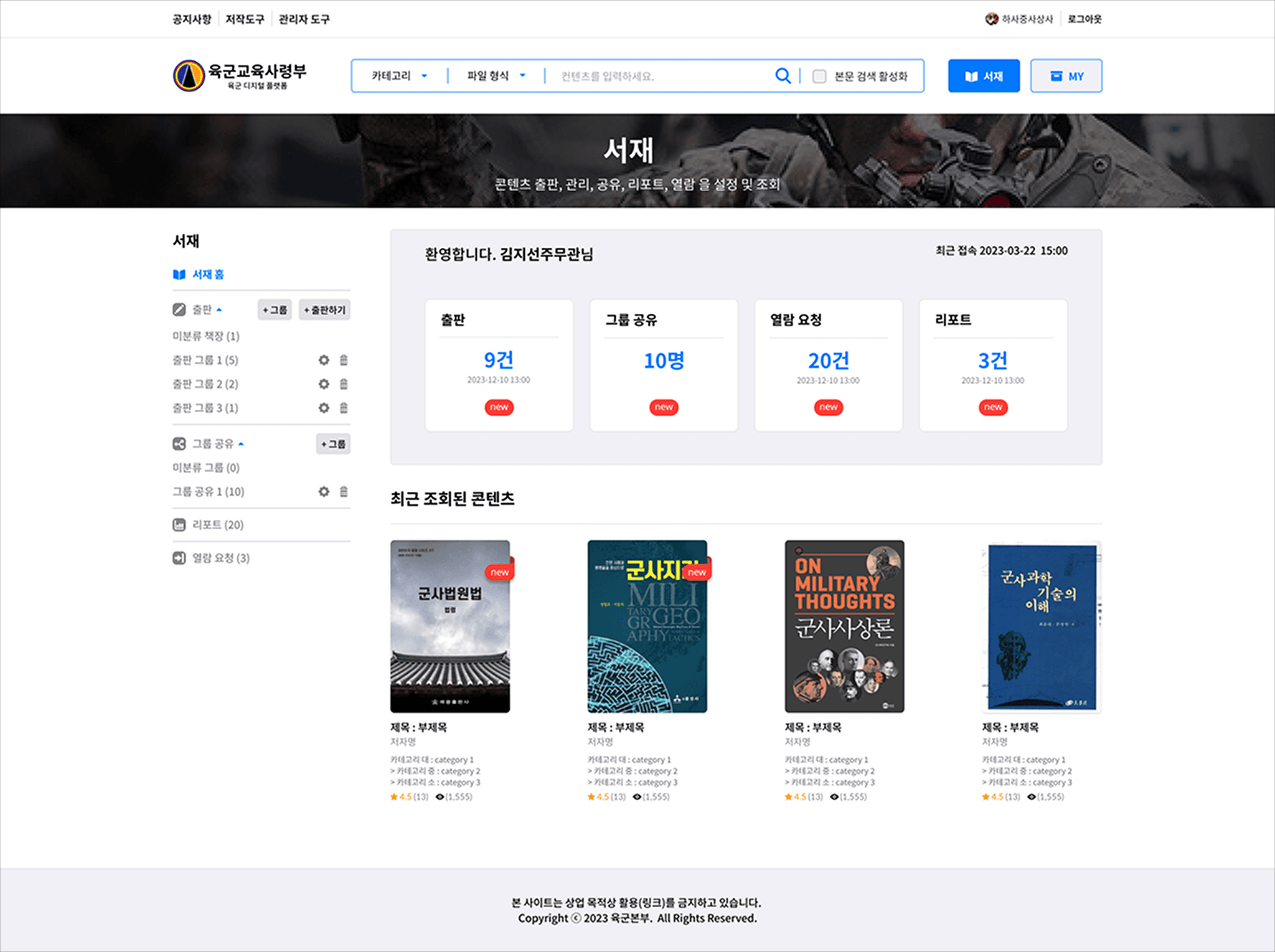
Task: Click the army command logo
Action: coord(189,76)
